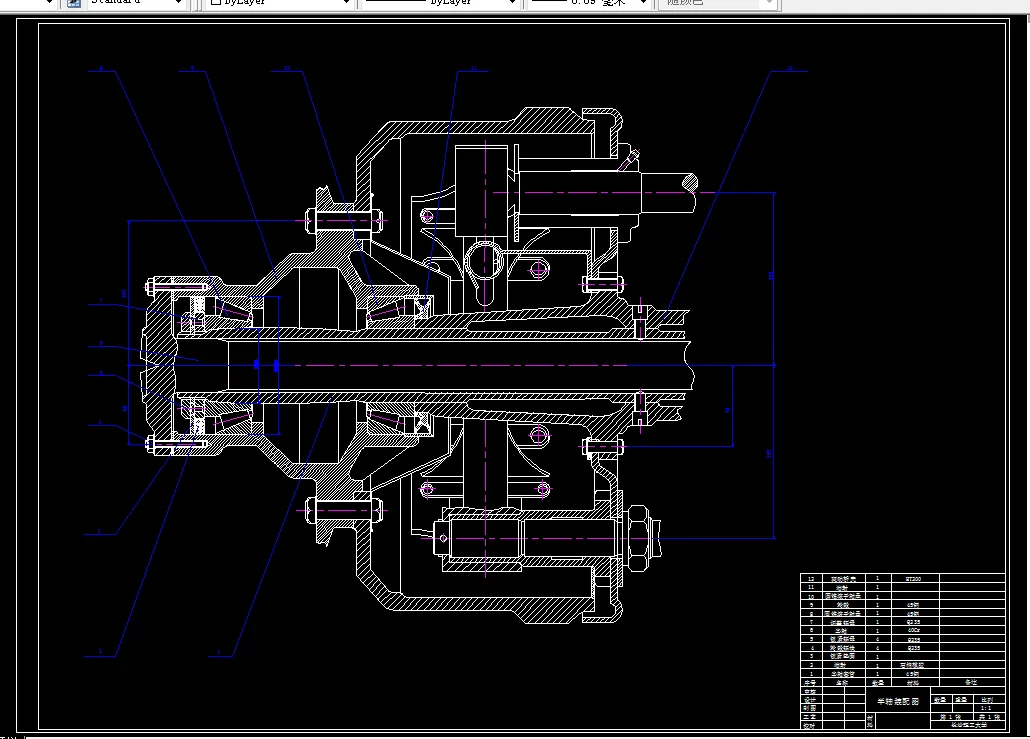The width and height of the screenshot is (1030, 739).
Task: Select the 半轴装配图 title text in title block
Action: click(x=898, y=702)
